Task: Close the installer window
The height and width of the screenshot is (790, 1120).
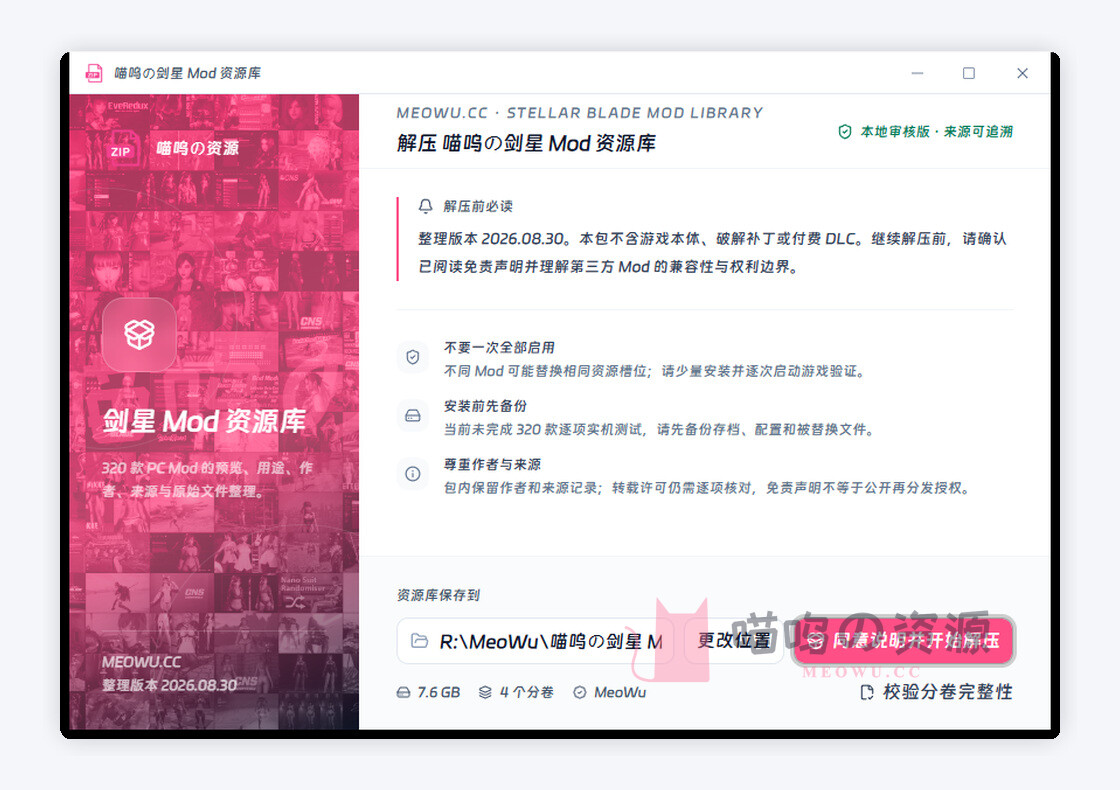Action: [x=1022, y=73]
